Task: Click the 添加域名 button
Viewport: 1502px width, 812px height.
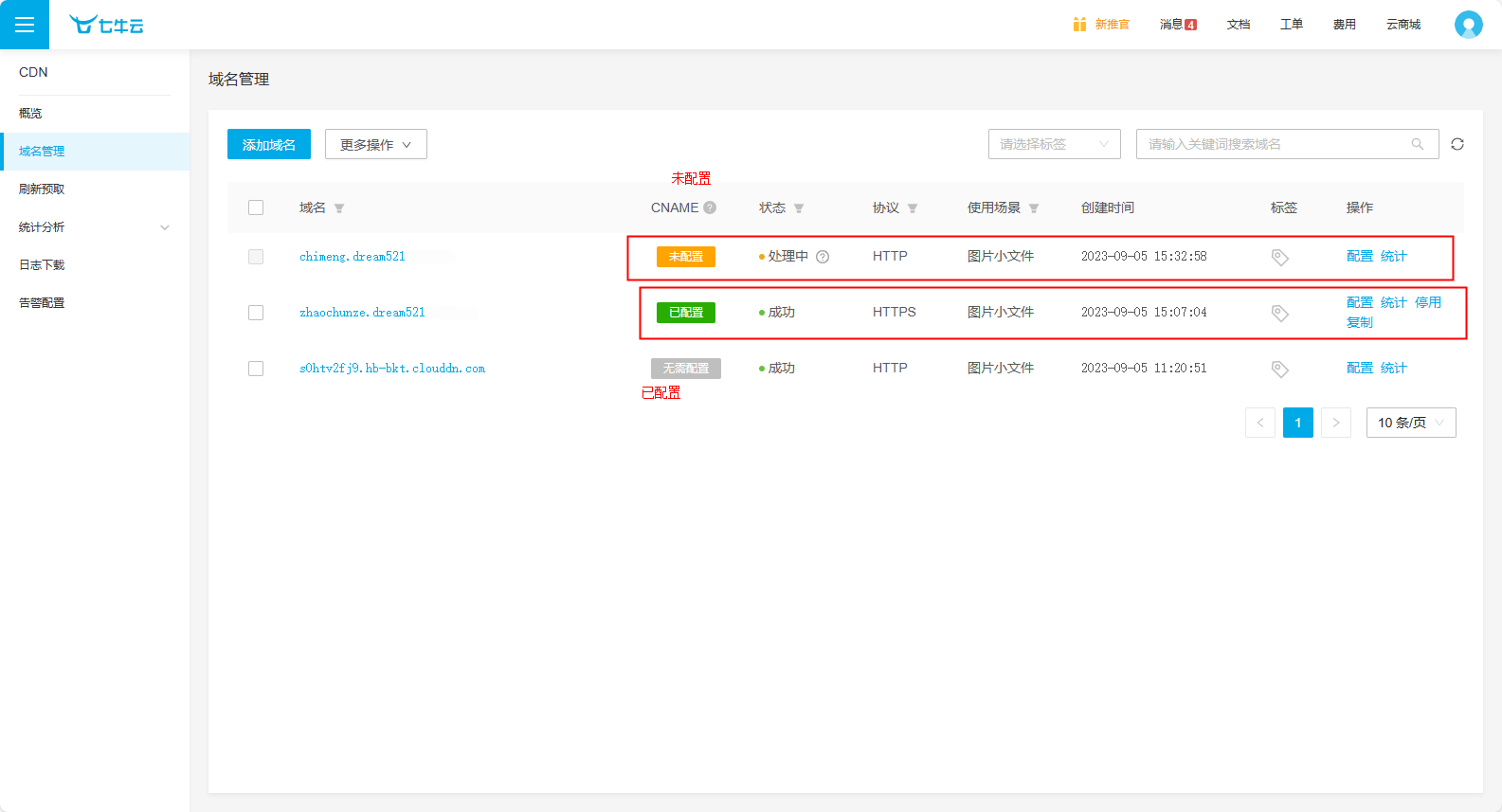Action: coord(269,144)
